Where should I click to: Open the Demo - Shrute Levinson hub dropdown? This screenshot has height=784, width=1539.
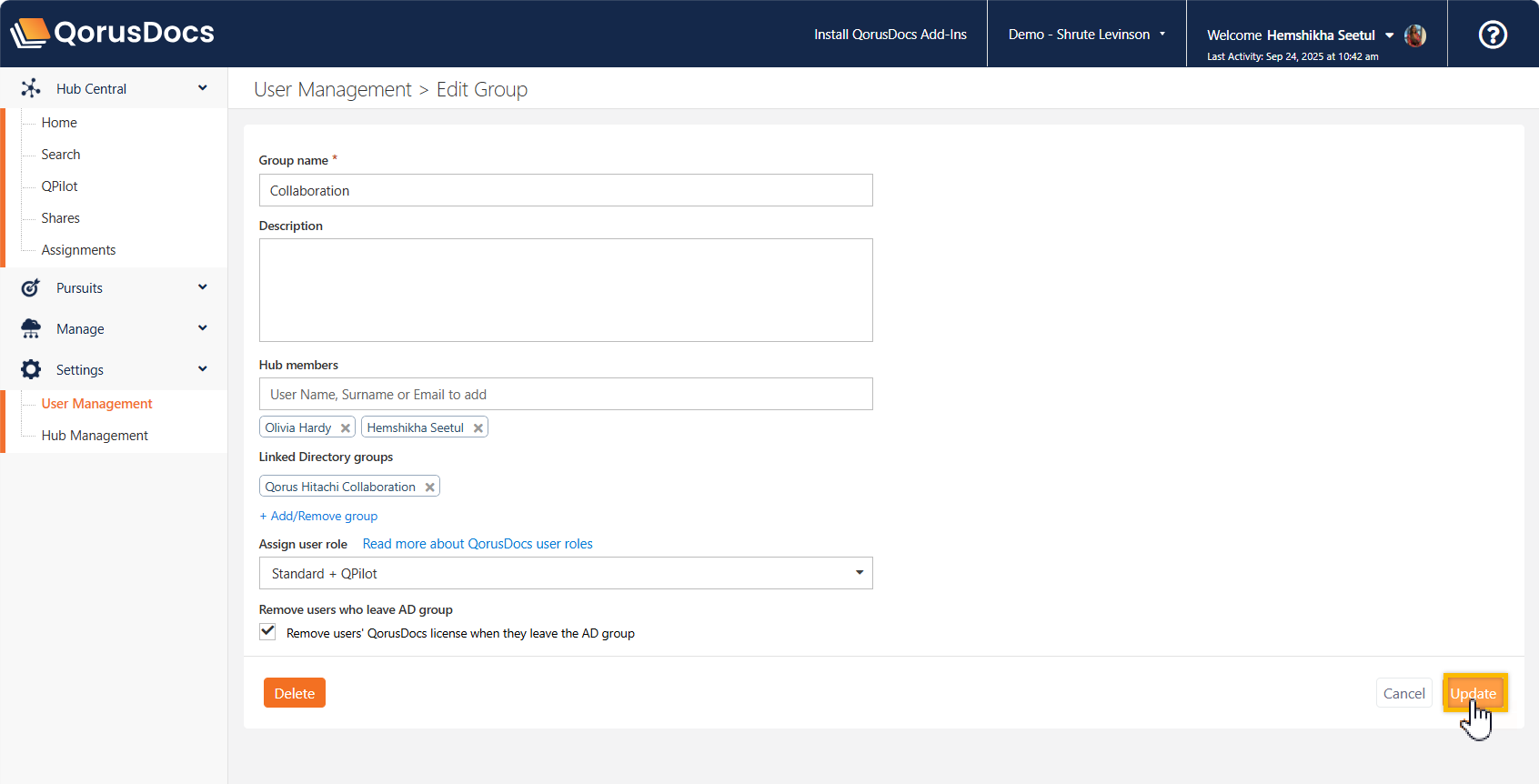[1086, 35]
